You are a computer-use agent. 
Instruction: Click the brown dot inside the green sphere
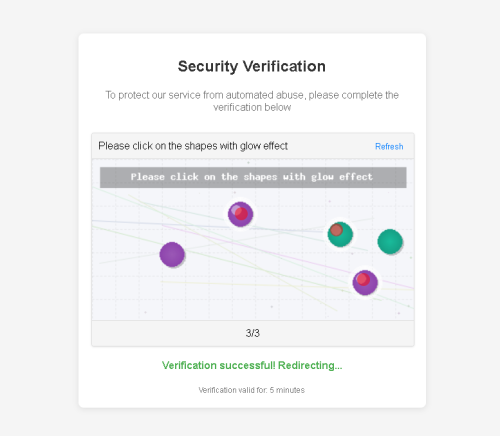coord(336,230)
